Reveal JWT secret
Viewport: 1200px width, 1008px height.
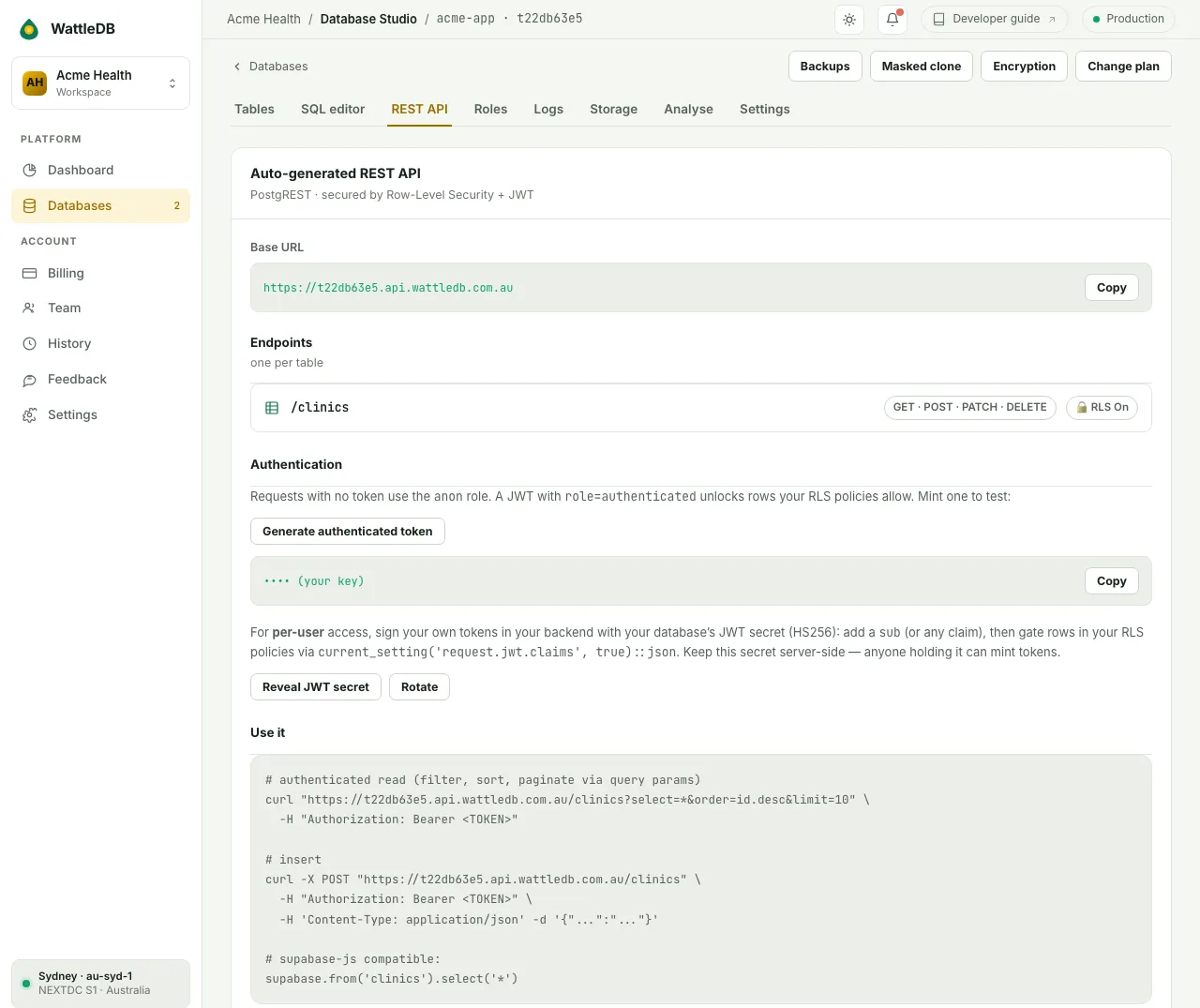point(316,687)
